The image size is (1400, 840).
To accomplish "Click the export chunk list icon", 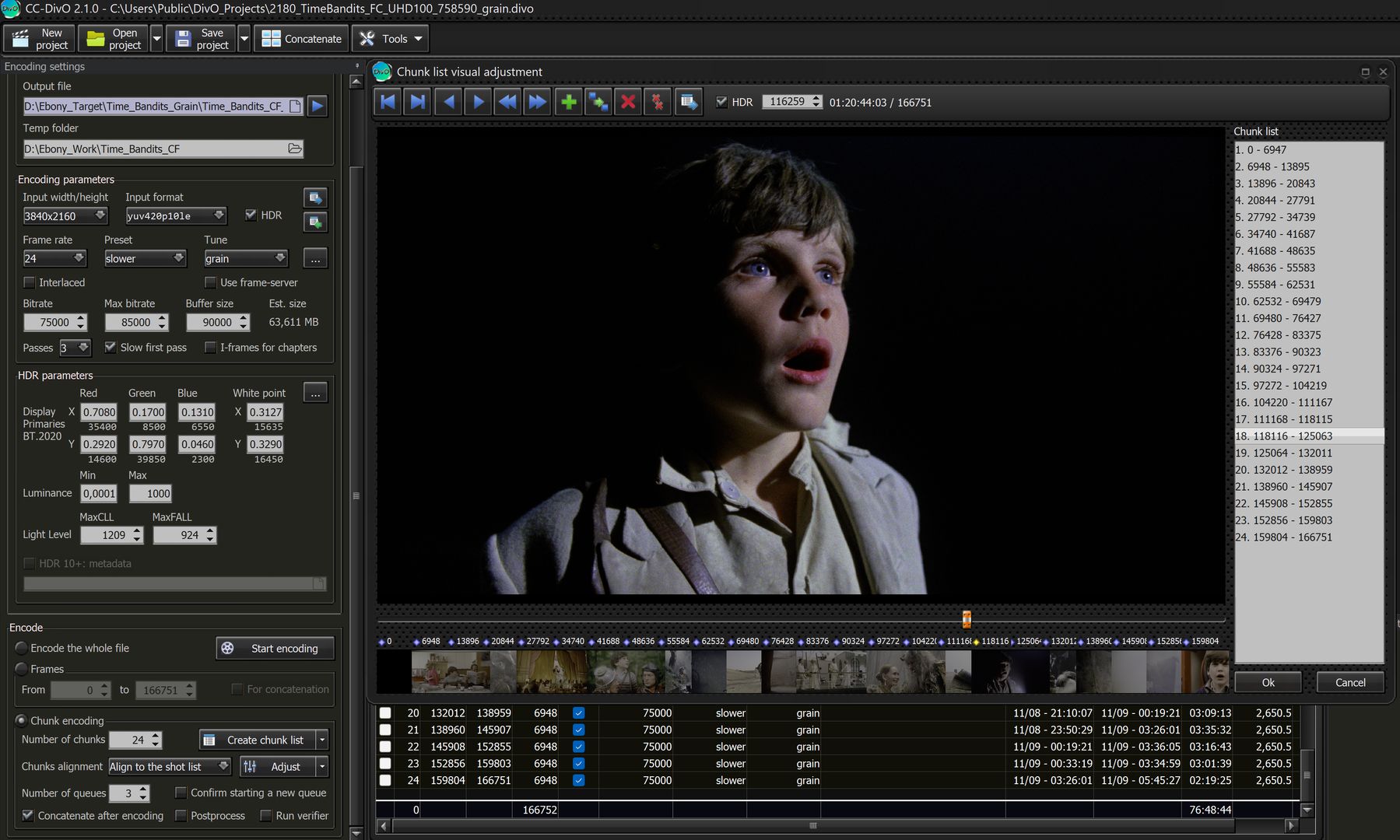I will [x=688, y=102].
